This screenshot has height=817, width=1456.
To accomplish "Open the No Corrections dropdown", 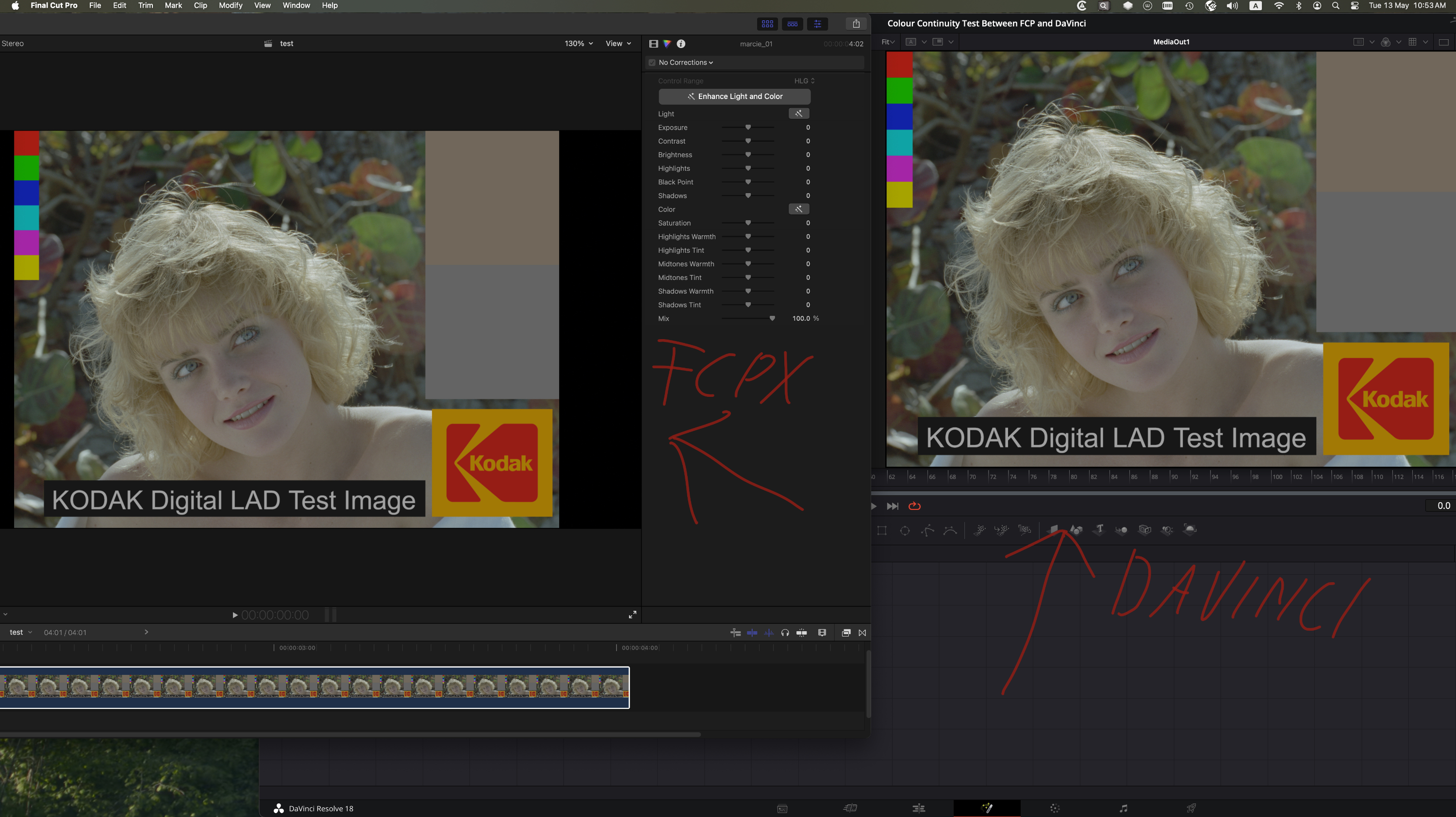I will (x=686, y=63).
